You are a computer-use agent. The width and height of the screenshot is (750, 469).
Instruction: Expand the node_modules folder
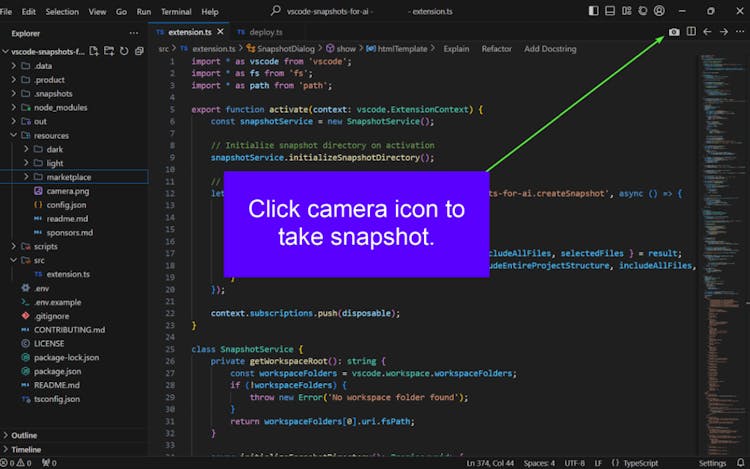pyautogui.click(x=60, y=107)
